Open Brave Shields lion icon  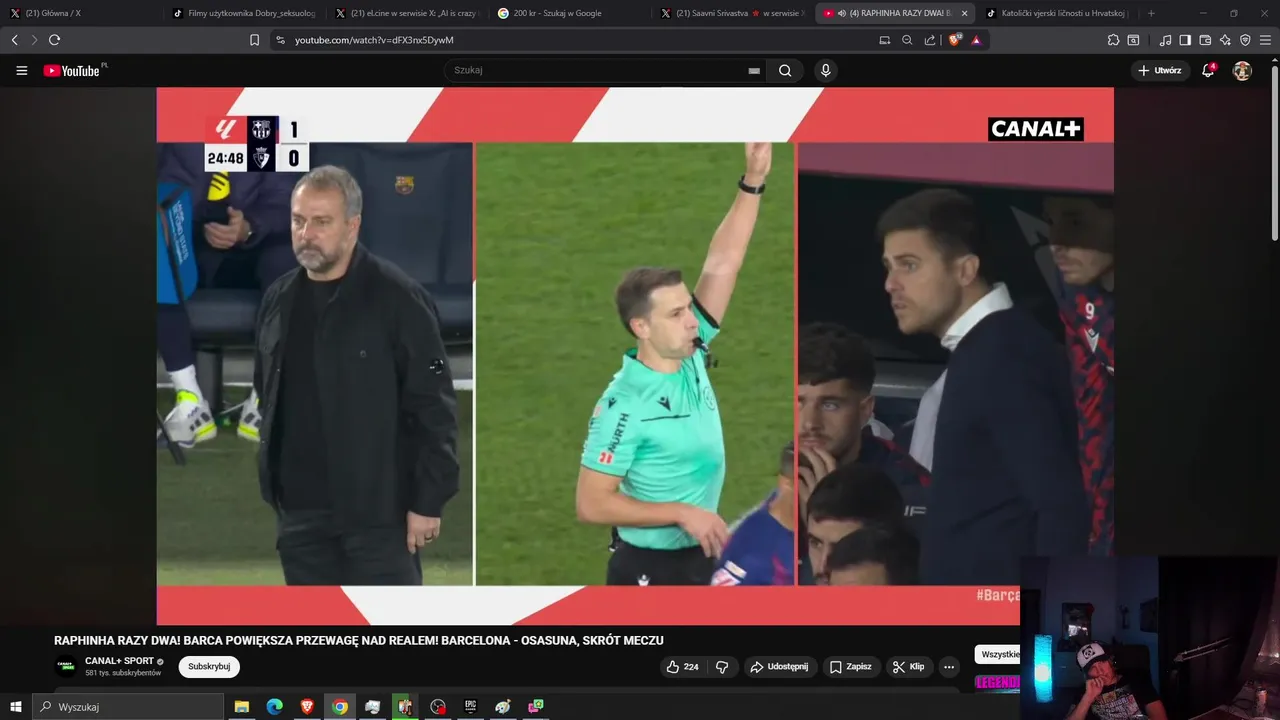955,40
